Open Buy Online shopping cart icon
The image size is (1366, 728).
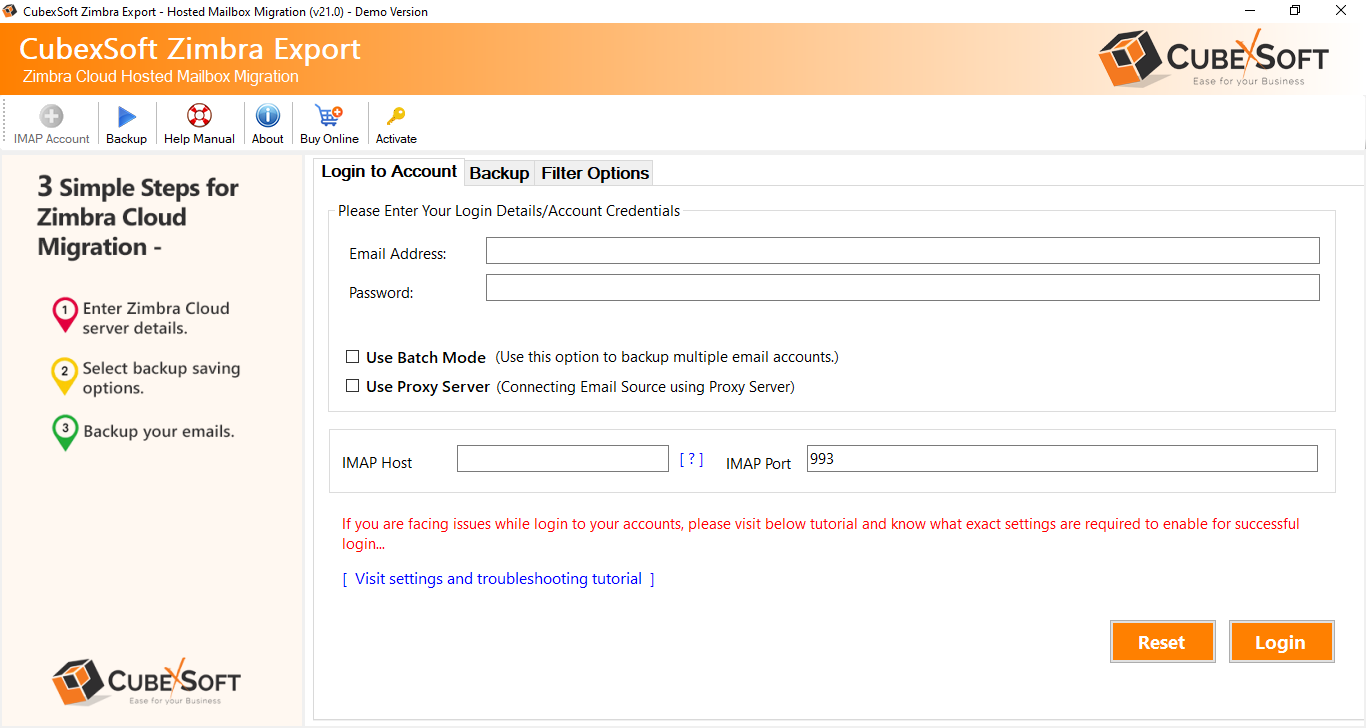328,116
